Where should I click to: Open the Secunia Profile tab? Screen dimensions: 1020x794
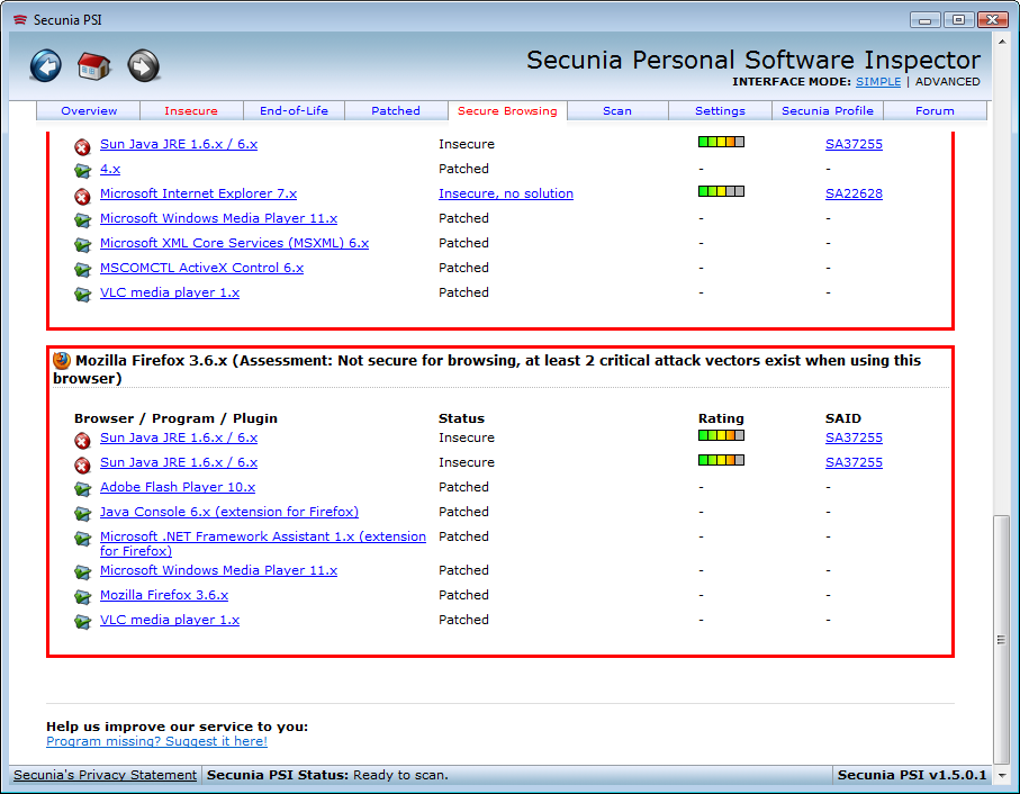pyautogui.click(x=827, y=111)
